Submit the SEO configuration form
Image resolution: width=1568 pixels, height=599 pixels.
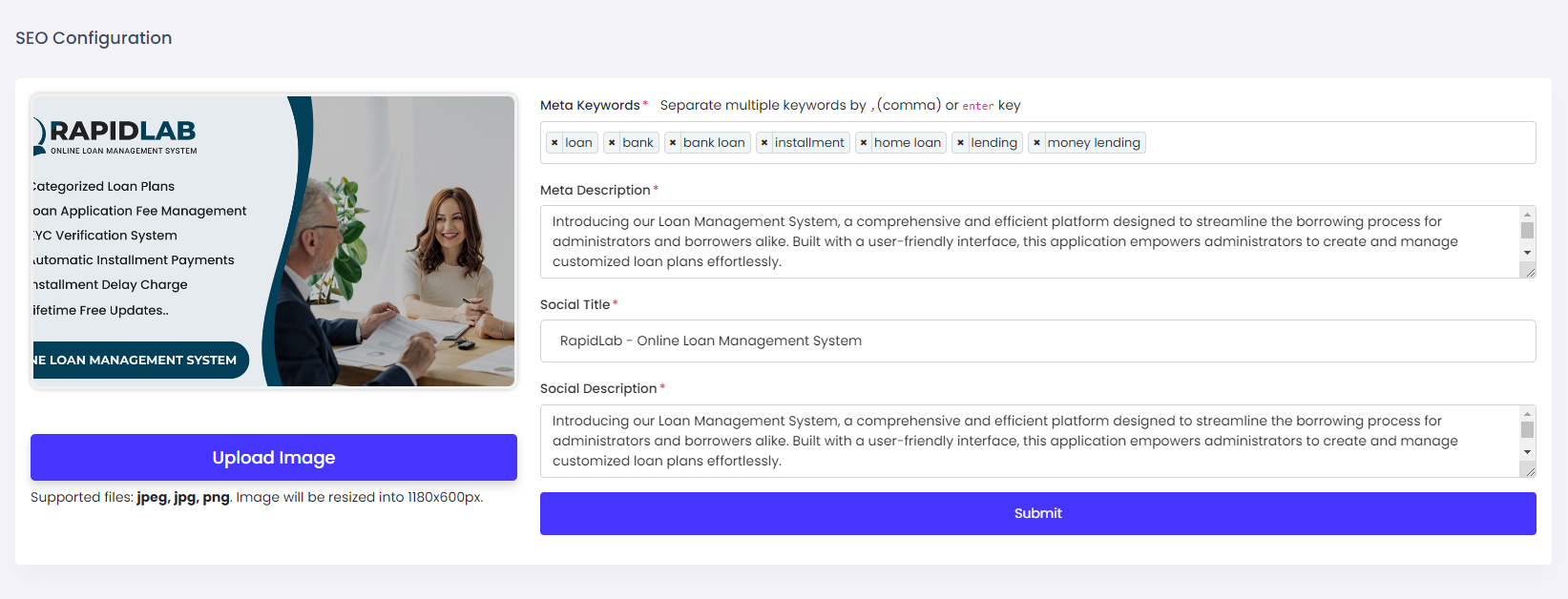[1037, 513]
